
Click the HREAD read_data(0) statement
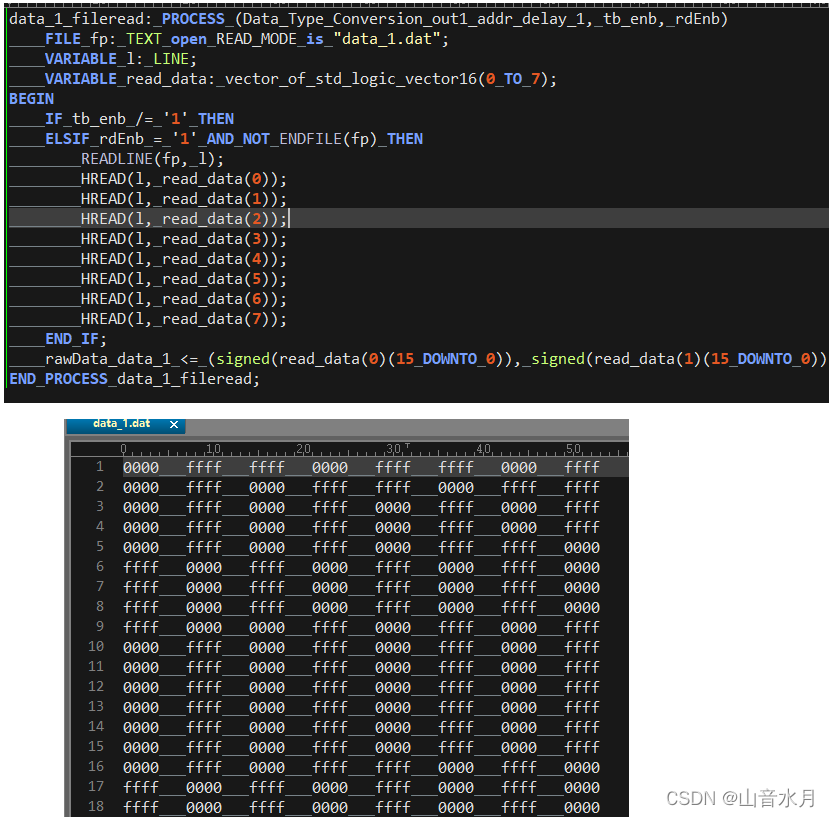tap(183, 179)
